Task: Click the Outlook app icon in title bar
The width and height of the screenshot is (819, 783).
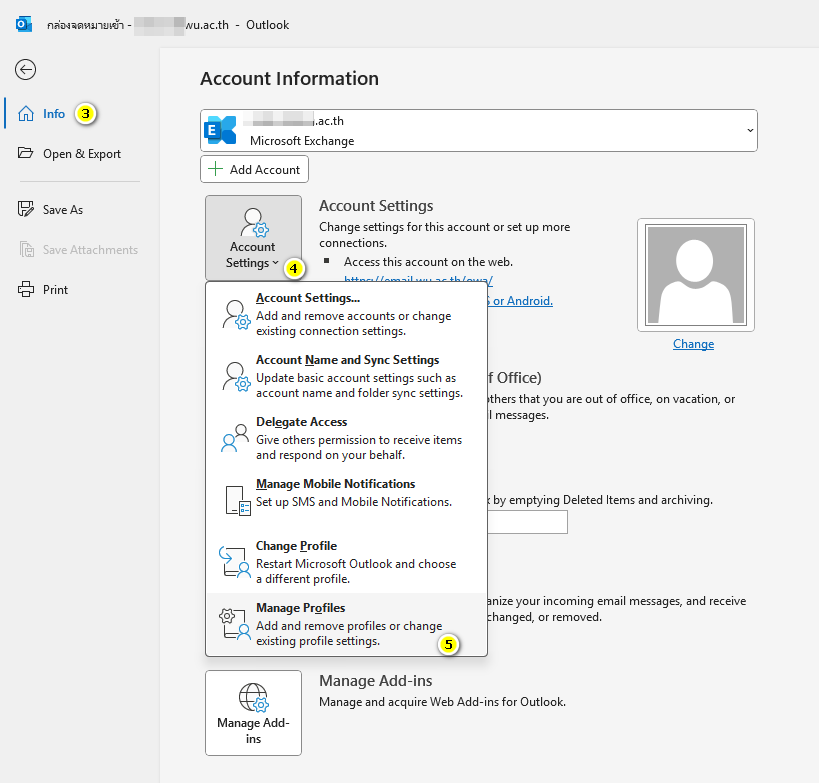Action: [x=24, y=24]
